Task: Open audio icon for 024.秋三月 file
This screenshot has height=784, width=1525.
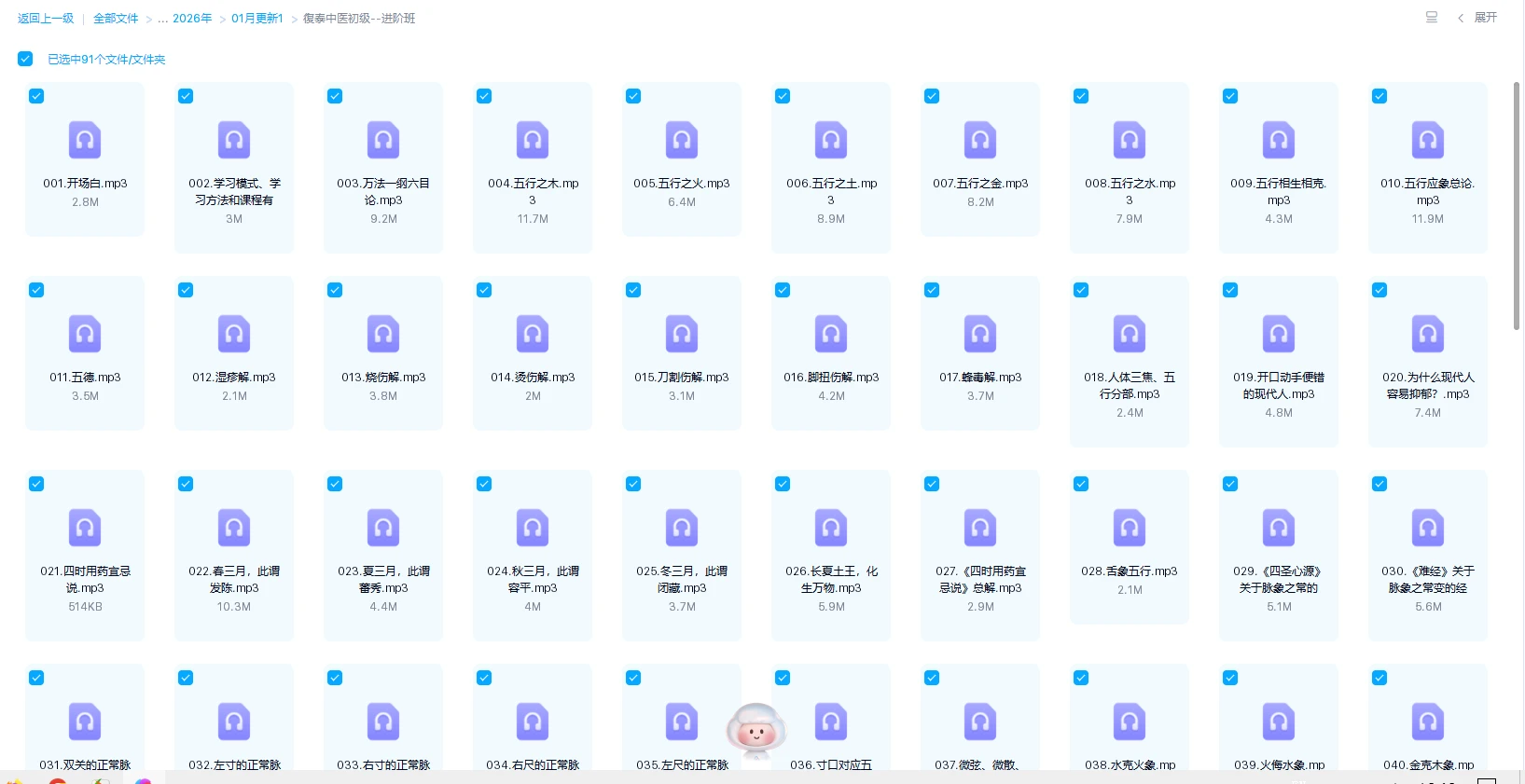Action: (x=533, y=529)
